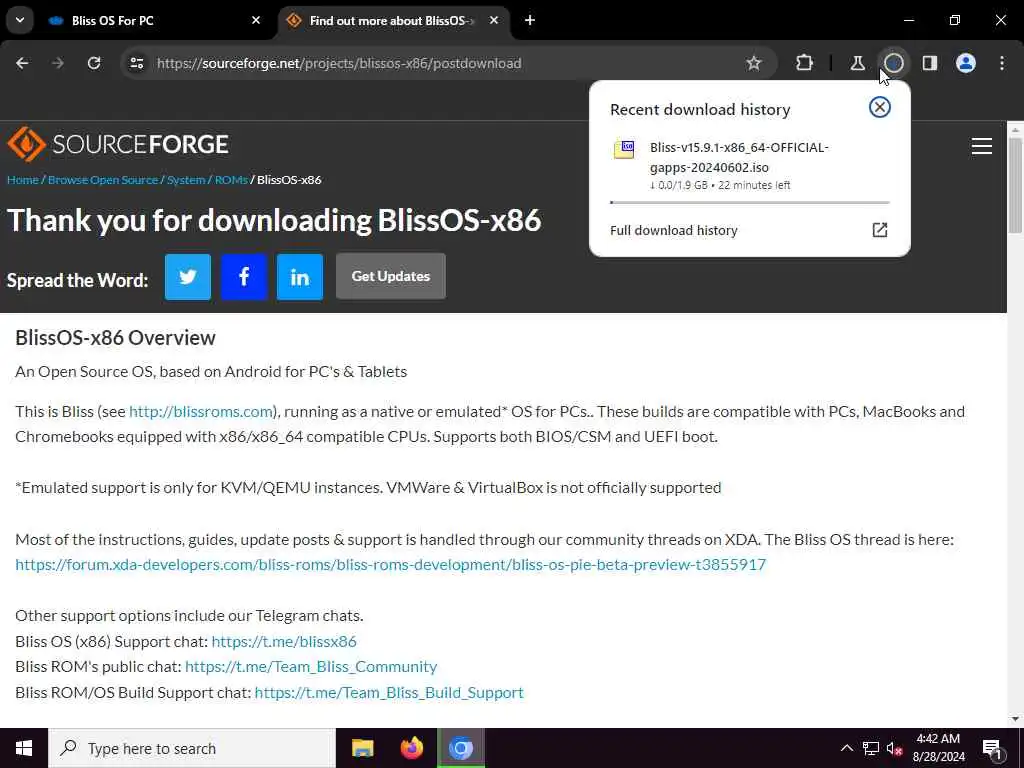Click the Home breadcrumb link
Image resolution: width=1024 pixels, height=768 pixels.
tap(23, 180)
